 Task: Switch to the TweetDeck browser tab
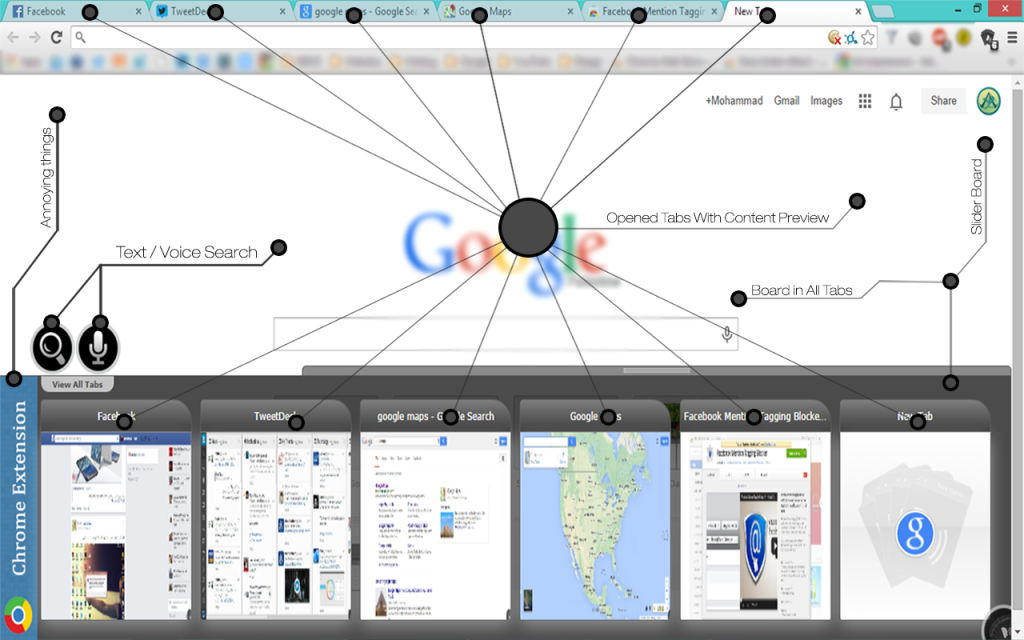tap(220, 11)
